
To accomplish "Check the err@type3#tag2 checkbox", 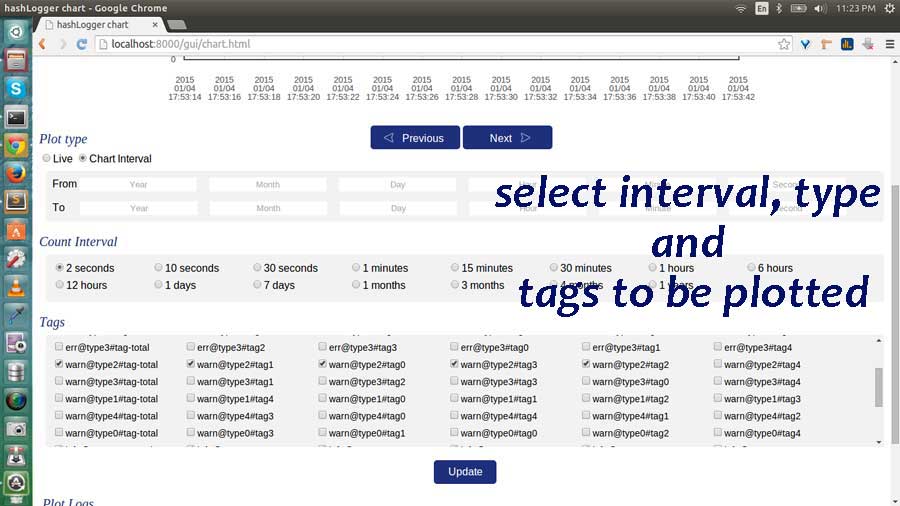I will 191,347.
